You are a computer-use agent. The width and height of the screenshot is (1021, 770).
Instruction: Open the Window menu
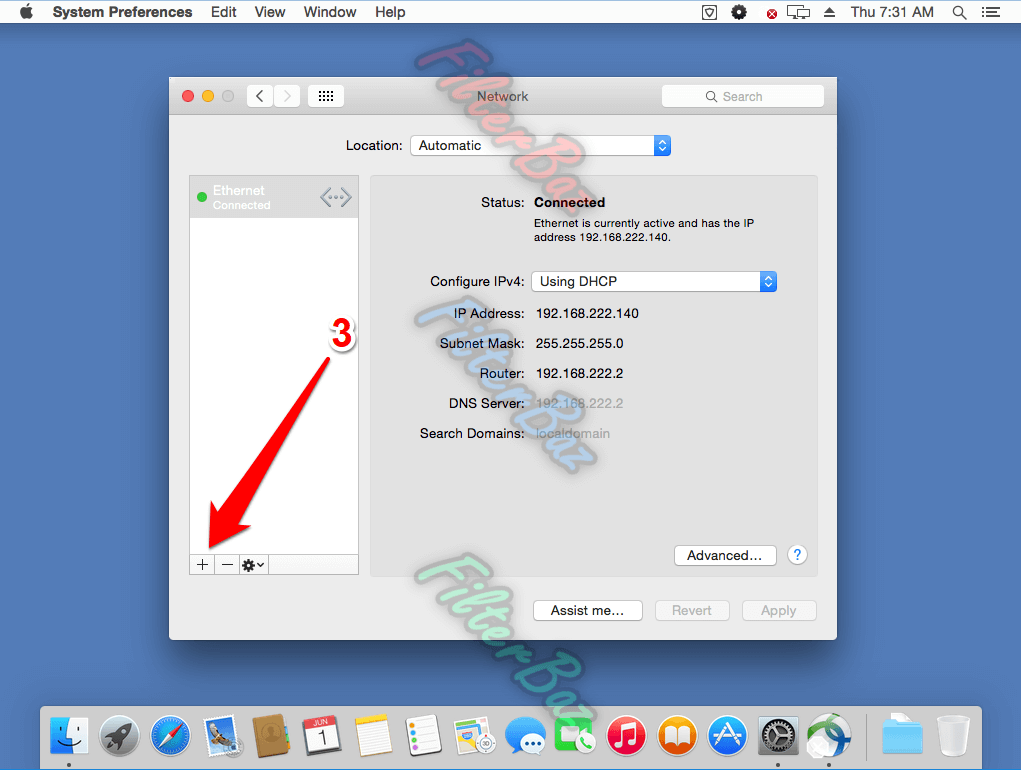(329, 12)
